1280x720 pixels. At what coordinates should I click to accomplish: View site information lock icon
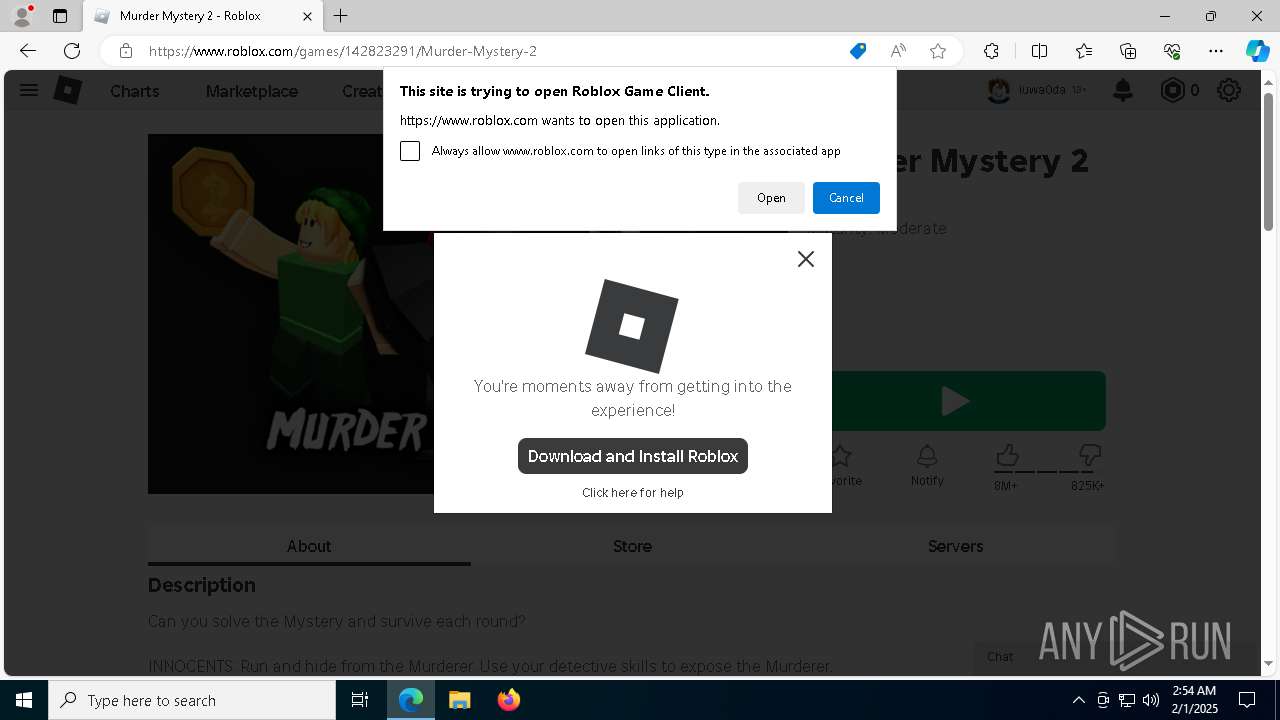(x=126, y=51)
